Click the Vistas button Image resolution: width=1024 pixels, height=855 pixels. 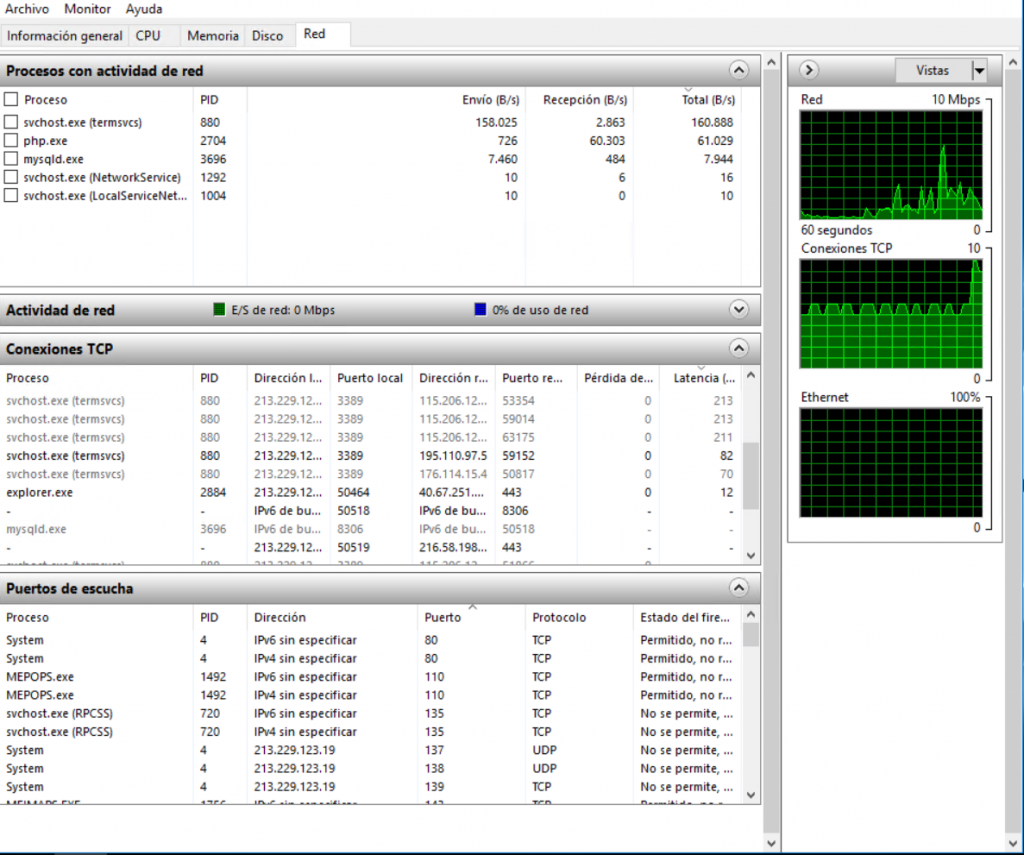[932, 70]
